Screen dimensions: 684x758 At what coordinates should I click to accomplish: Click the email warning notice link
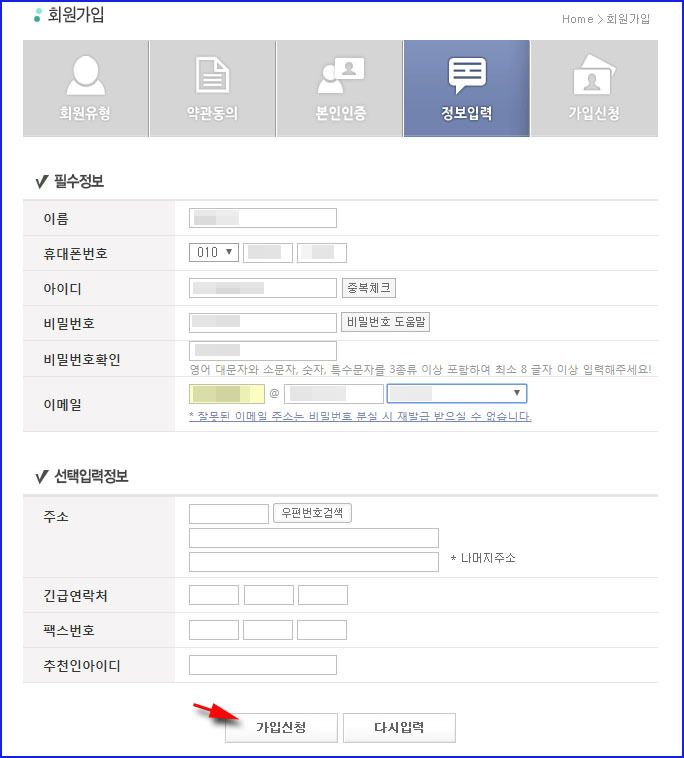point(360,416)
